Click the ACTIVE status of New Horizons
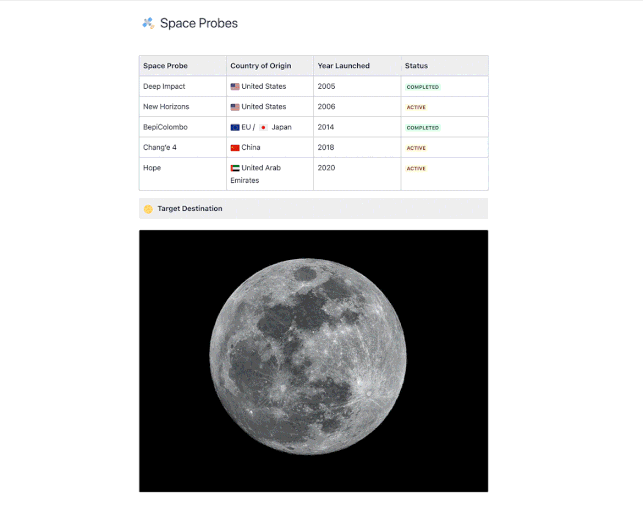This screenshot has width=643, height=507. (416, 107)
